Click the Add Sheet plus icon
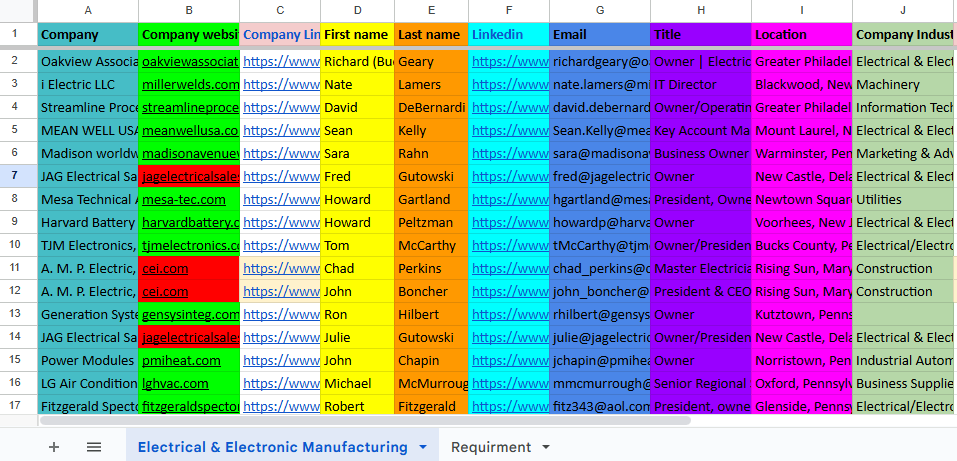Viewport: 957px width, 461px height. (x=54, y=447)
